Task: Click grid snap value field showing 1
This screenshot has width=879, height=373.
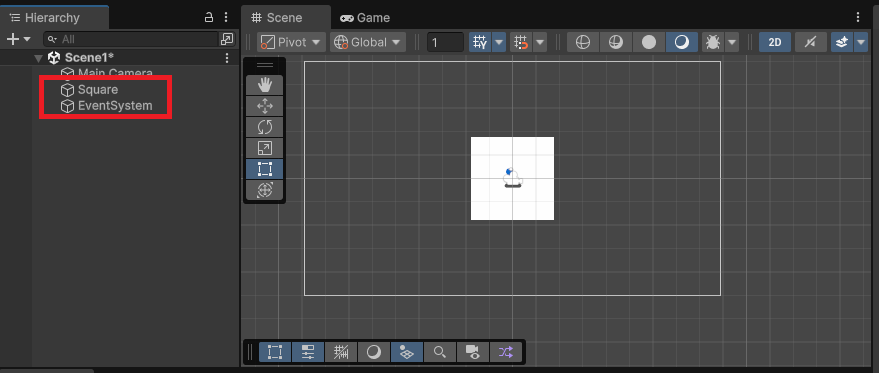Action: [x=445, y=42]
